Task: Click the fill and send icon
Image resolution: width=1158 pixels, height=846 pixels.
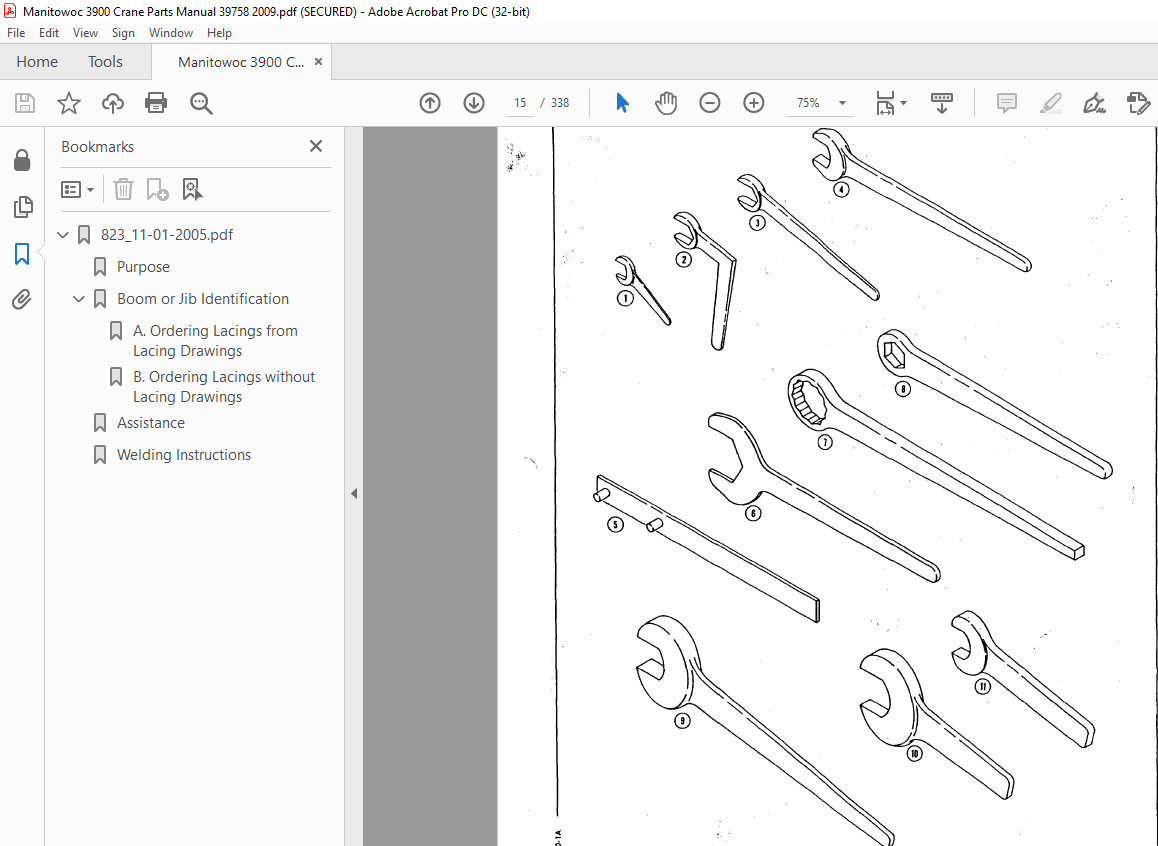Action: coord(1138,103)
